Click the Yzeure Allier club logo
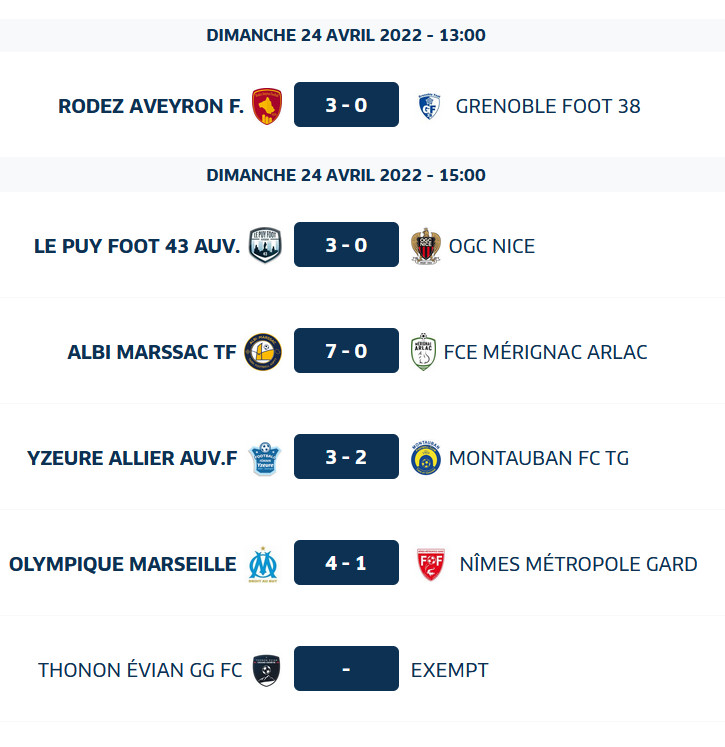The image size is (725, 747). click(x=264, y=458)
